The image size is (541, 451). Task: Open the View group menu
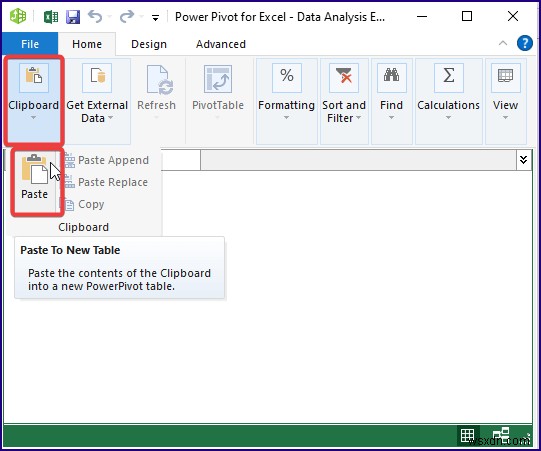tap(505, 101)
